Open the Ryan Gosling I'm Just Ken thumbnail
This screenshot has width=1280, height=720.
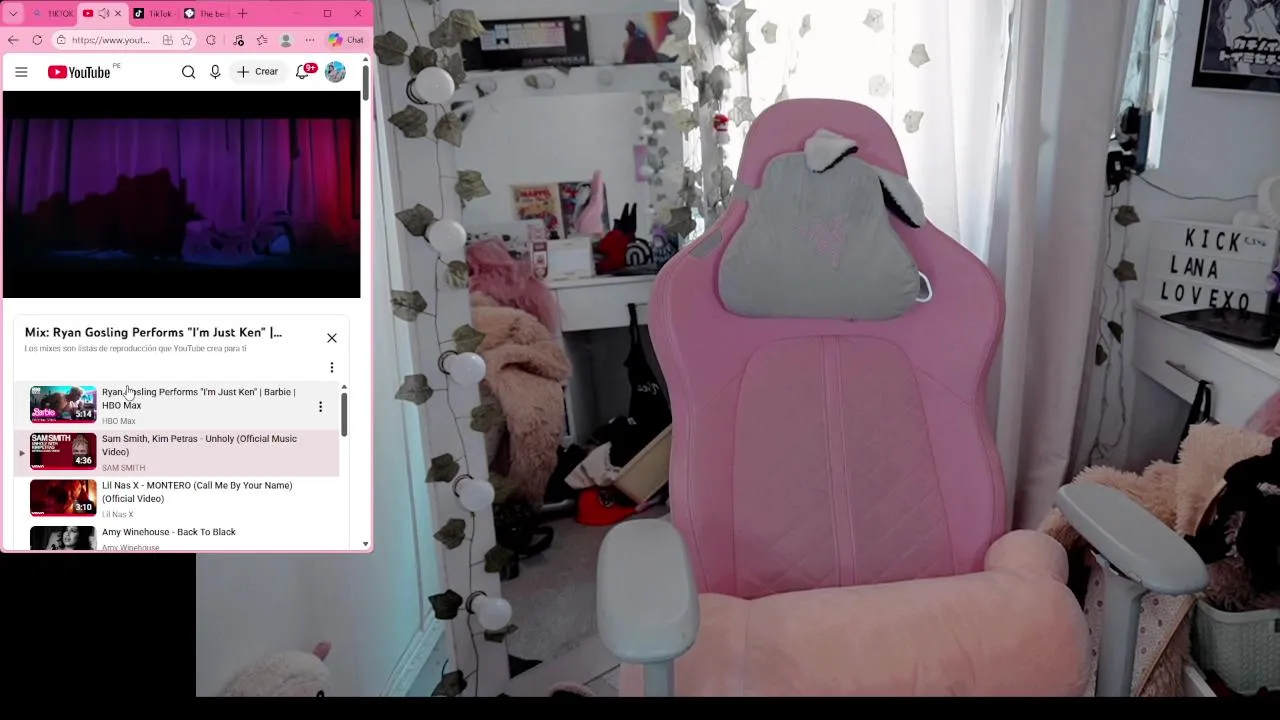63,404
